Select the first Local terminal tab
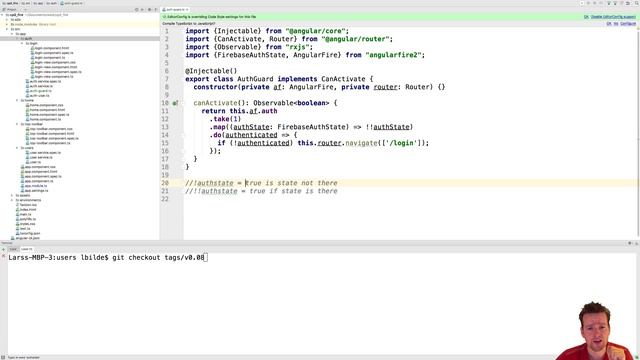This screenshot has width=640, height=360. click(x=13, y=249)
